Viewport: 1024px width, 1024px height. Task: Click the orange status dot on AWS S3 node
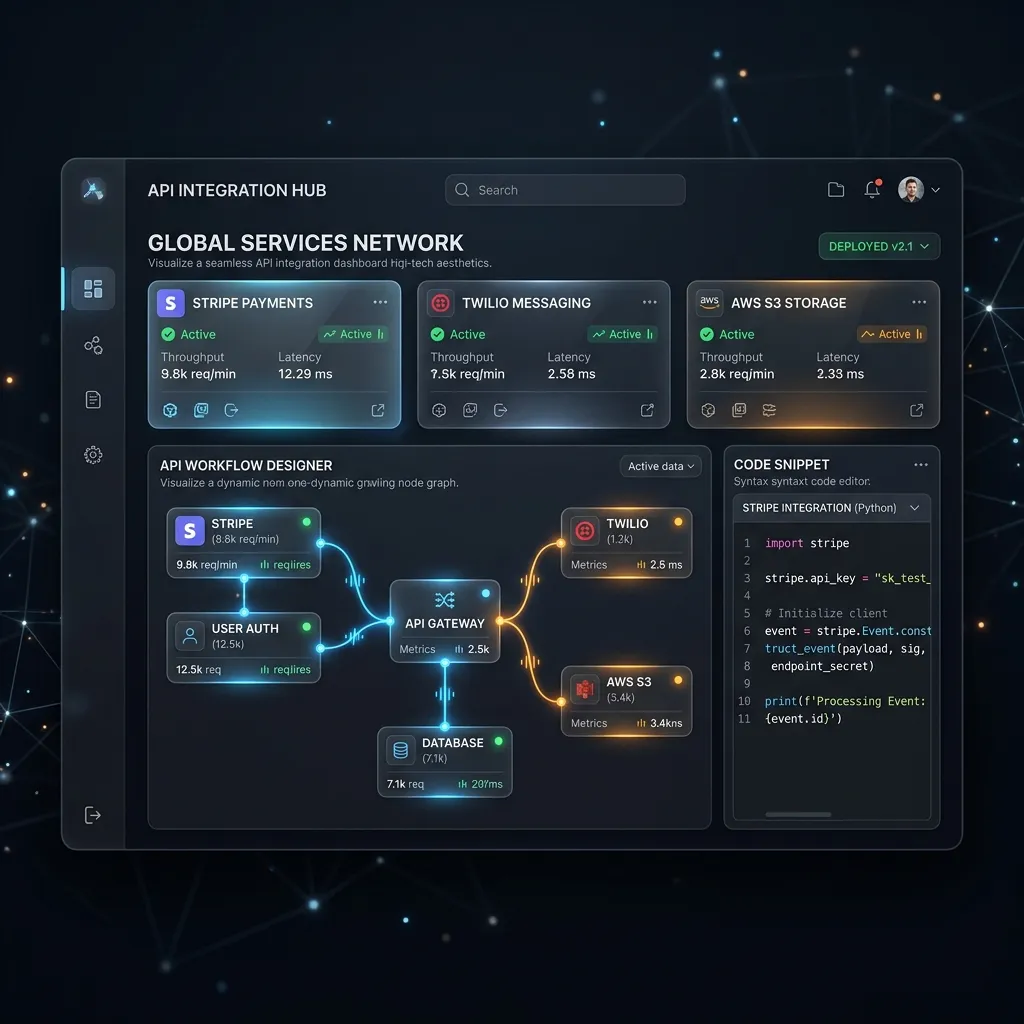[x=678, y=680]
